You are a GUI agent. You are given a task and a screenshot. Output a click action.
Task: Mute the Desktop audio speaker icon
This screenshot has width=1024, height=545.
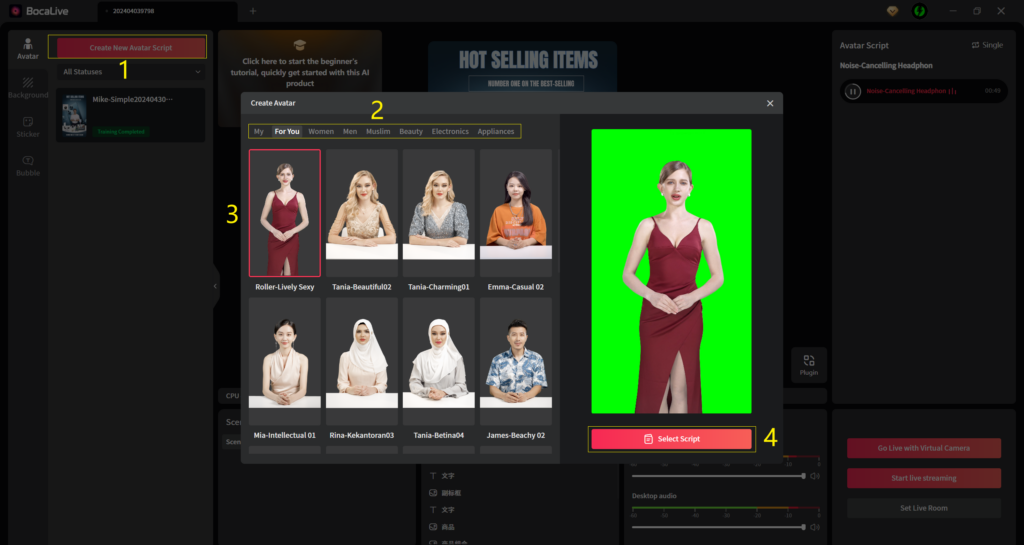click(814, 527)
